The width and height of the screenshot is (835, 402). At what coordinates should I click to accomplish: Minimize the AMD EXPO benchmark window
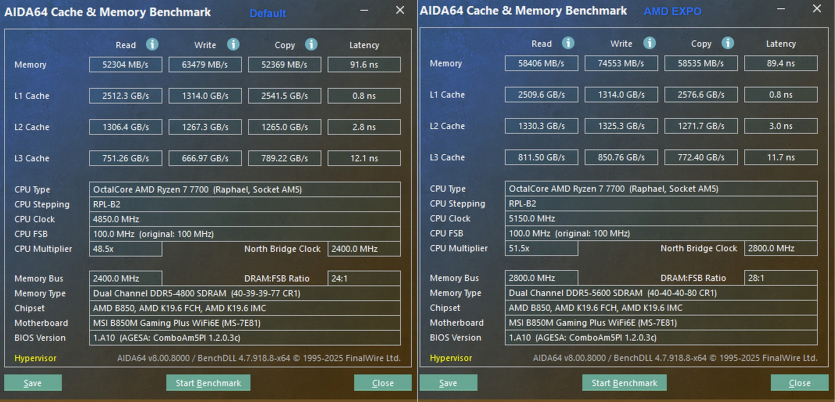point(782,10)
